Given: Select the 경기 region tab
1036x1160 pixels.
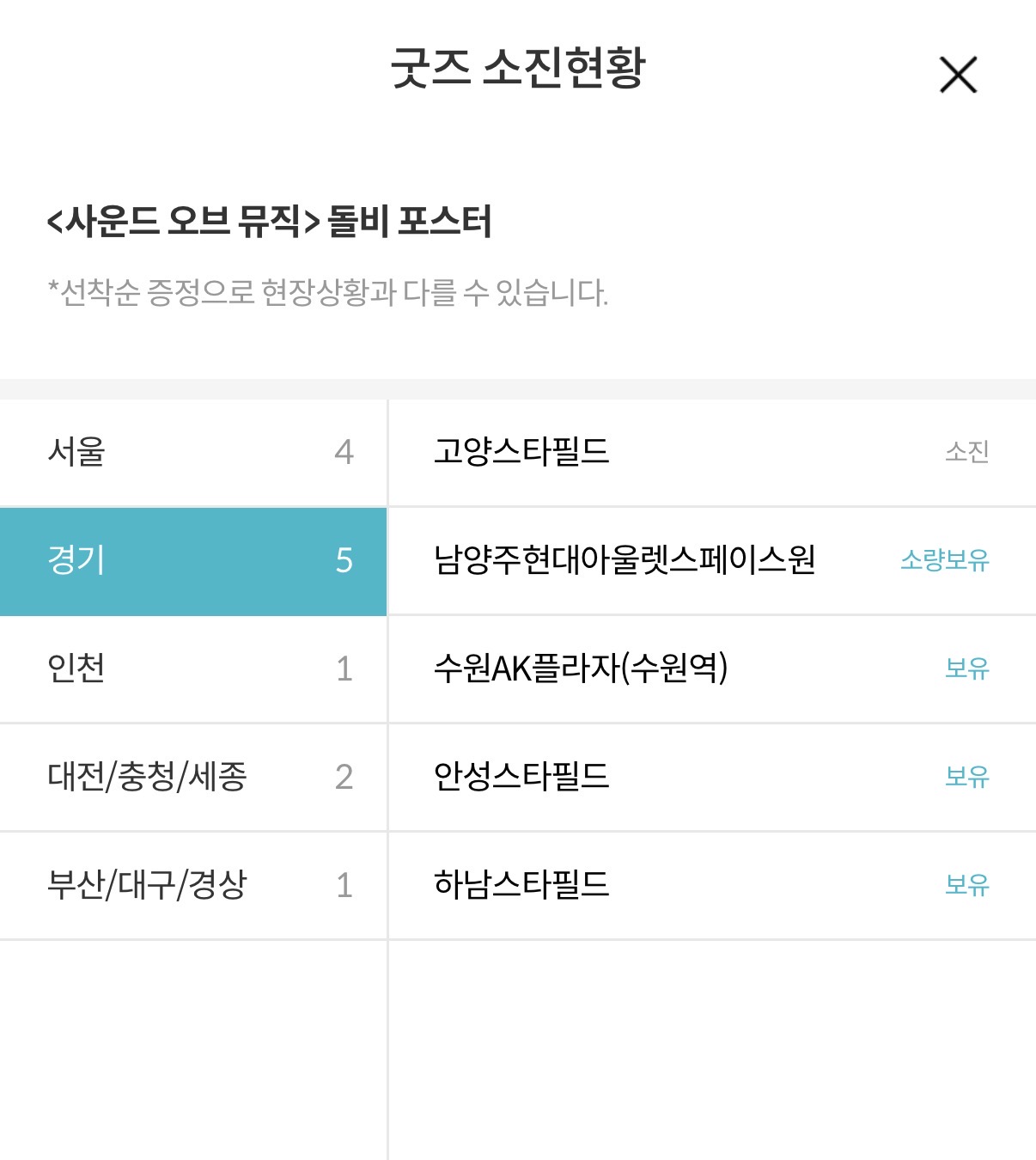Looking at the screenshot, I should [x=193, y=561].
